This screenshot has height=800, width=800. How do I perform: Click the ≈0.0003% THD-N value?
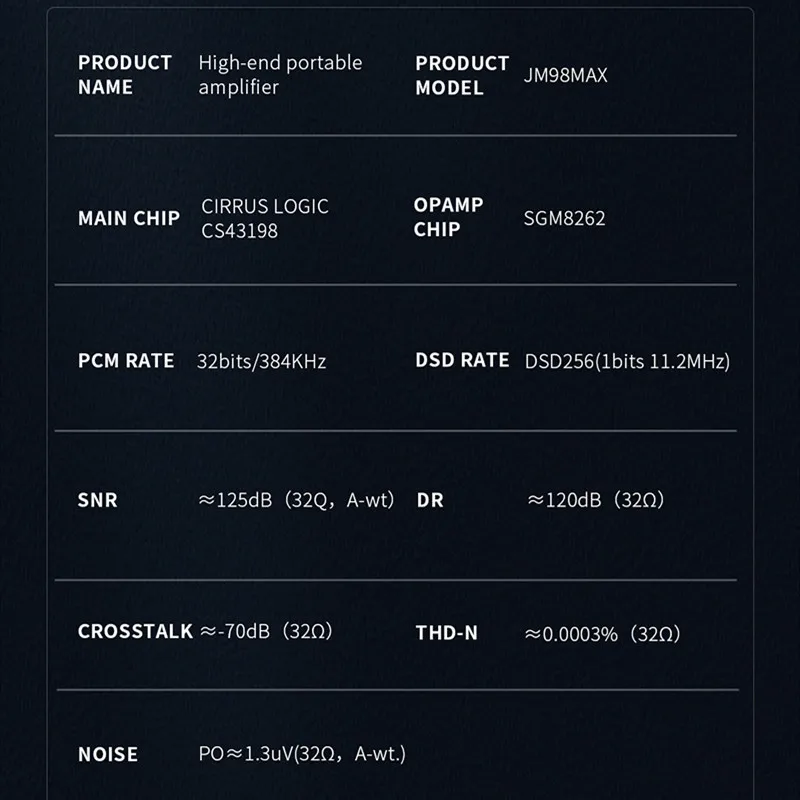click(603, 634)
